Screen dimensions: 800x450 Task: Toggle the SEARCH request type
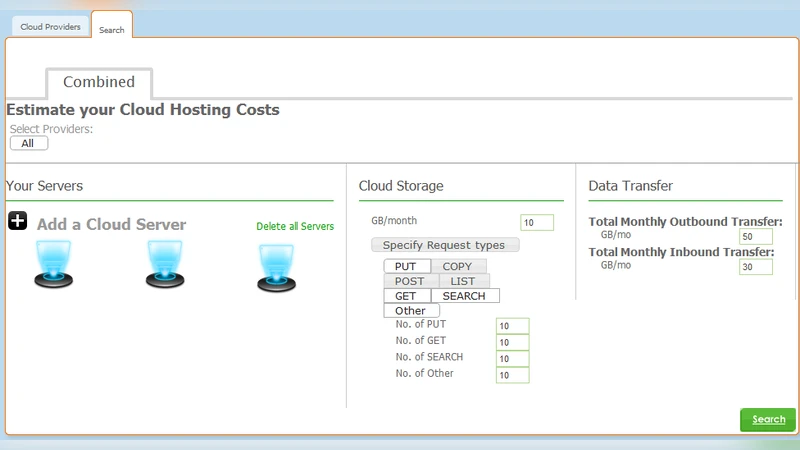tap(464, 296)
